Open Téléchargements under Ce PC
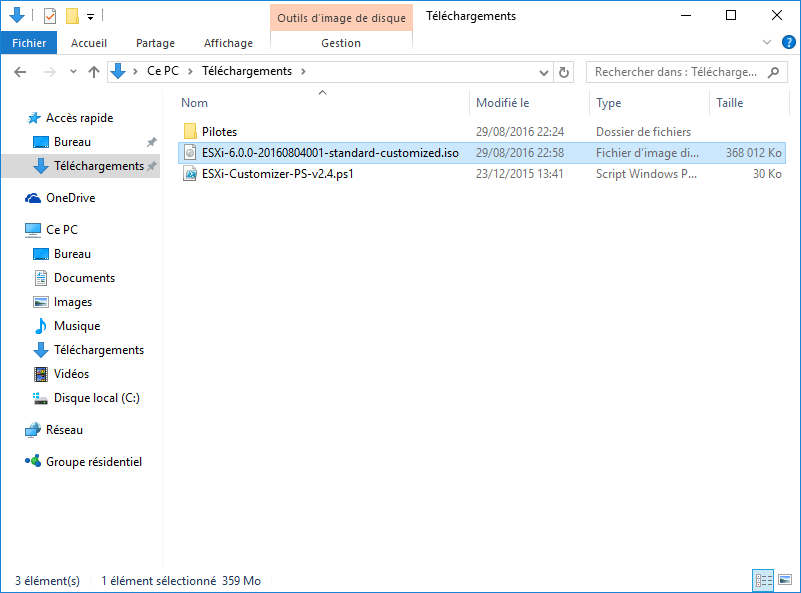 (99, 350)
